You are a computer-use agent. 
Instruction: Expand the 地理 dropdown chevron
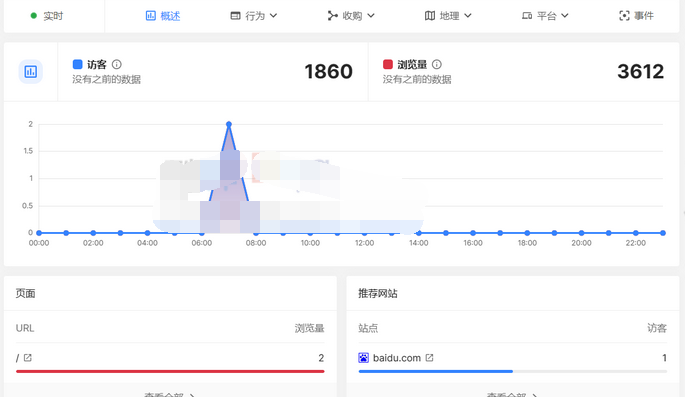point(468,16)
